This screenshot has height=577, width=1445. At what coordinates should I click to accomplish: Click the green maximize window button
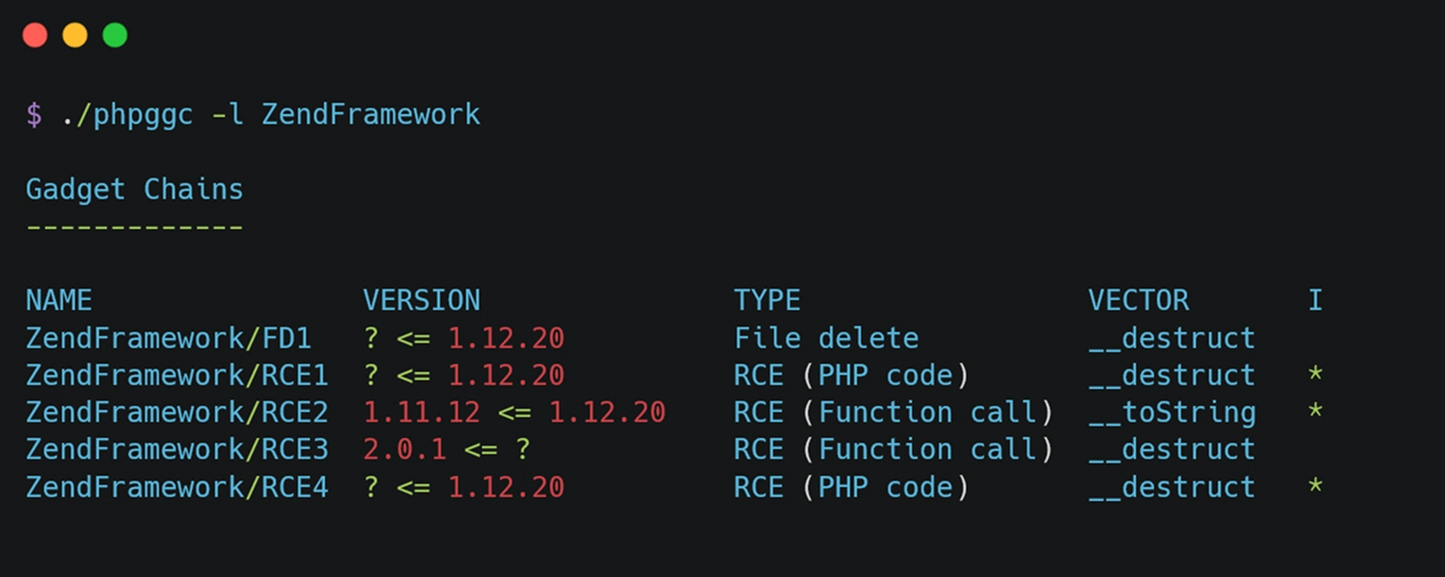[115, 35]
